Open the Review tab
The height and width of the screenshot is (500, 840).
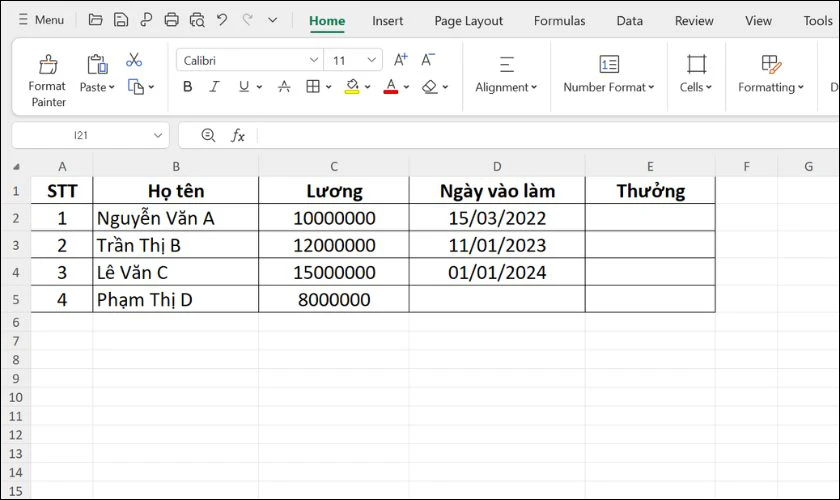point(694,21)
